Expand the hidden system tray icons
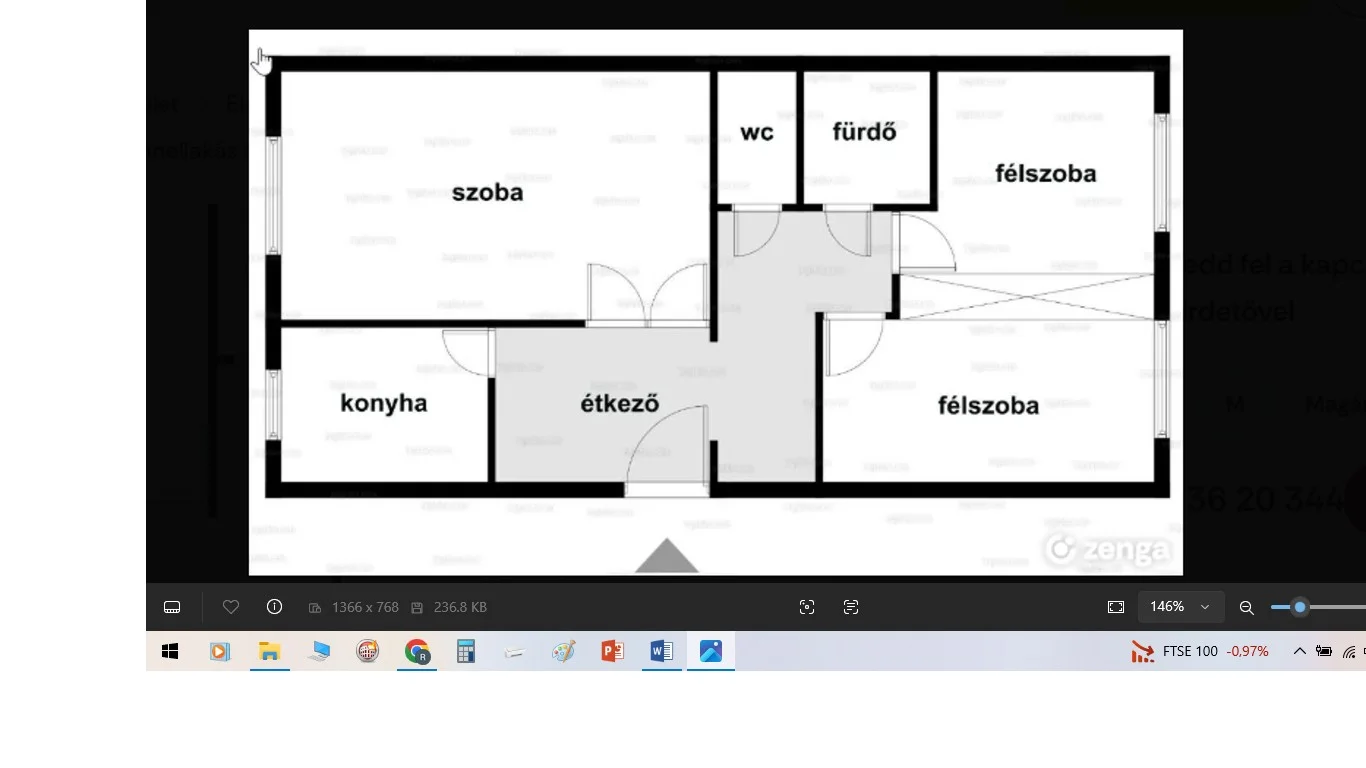The image size is (1366, 768). 1299,651
